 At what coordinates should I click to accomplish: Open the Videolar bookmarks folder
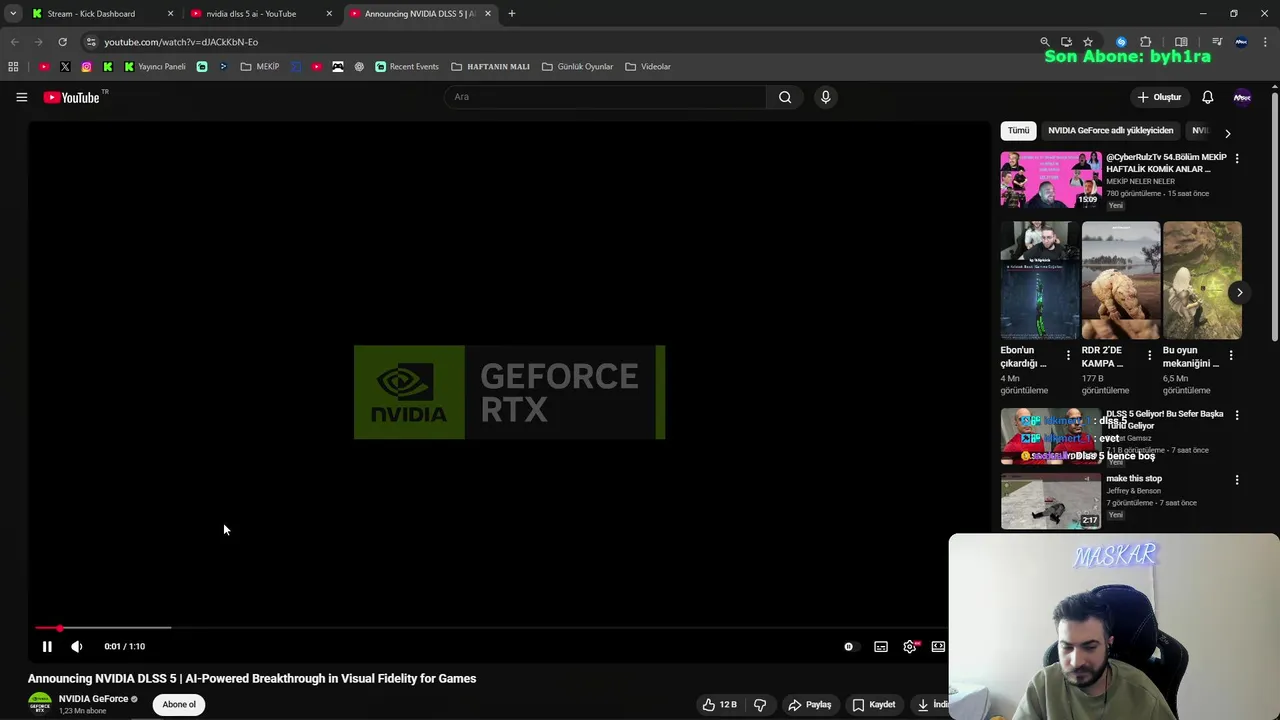(x=648, y=67)
